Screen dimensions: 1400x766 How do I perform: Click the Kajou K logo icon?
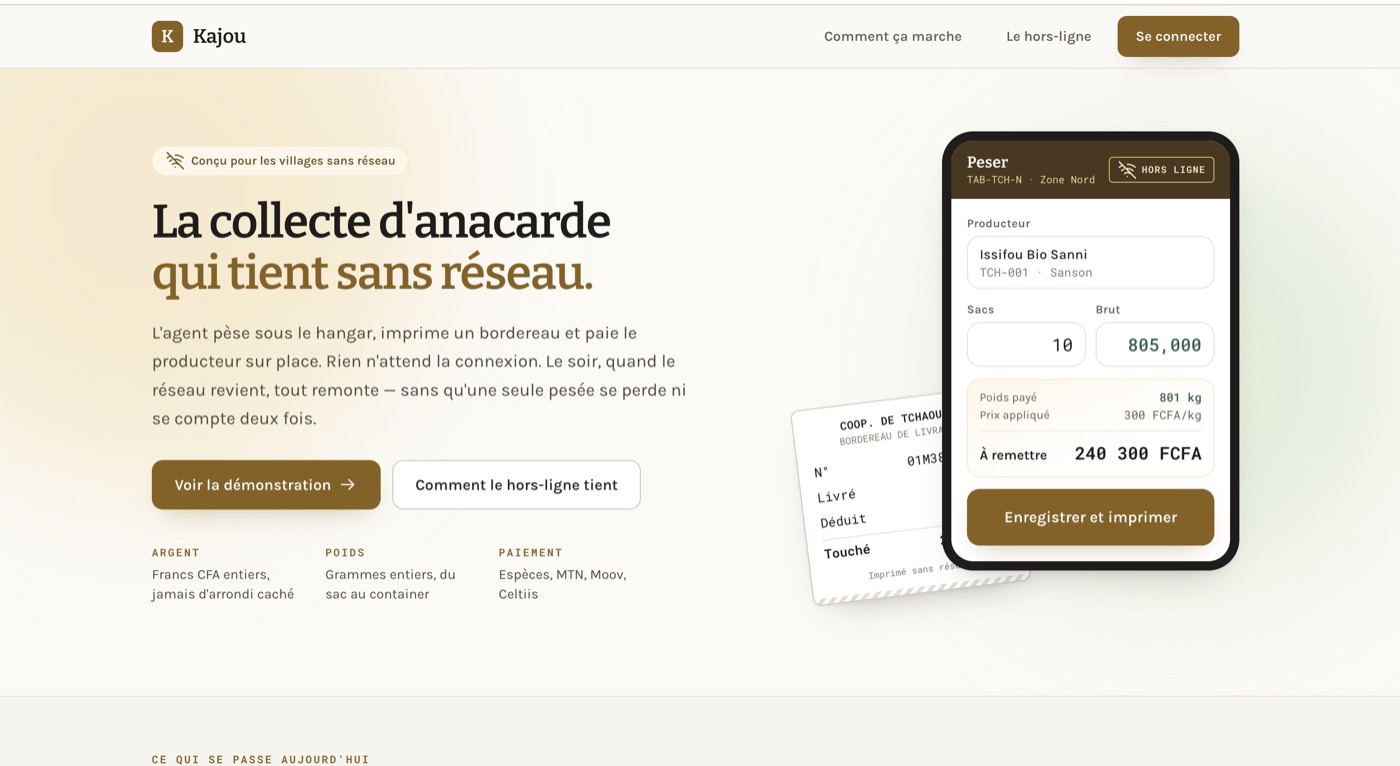pyautogui.click(x=167, y=36)
